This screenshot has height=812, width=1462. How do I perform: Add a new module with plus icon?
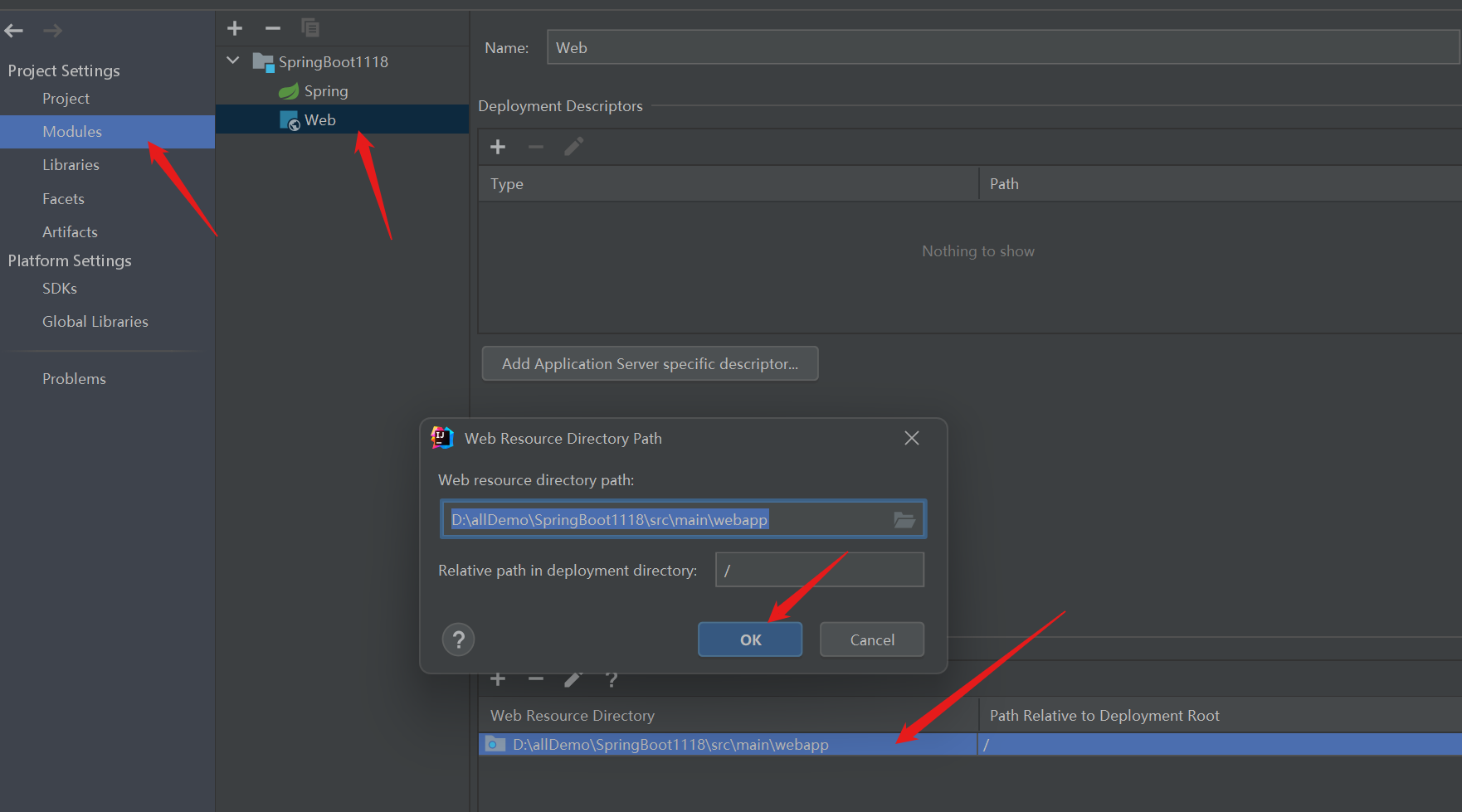[235, 28]
